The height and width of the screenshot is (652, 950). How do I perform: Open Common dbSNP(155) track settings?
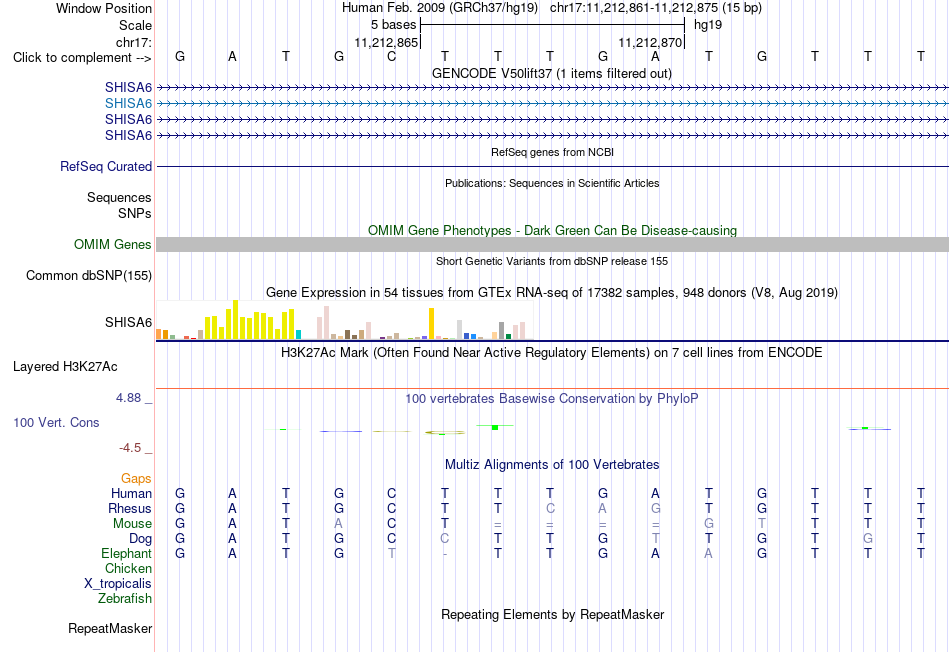(x=88, y=276)
